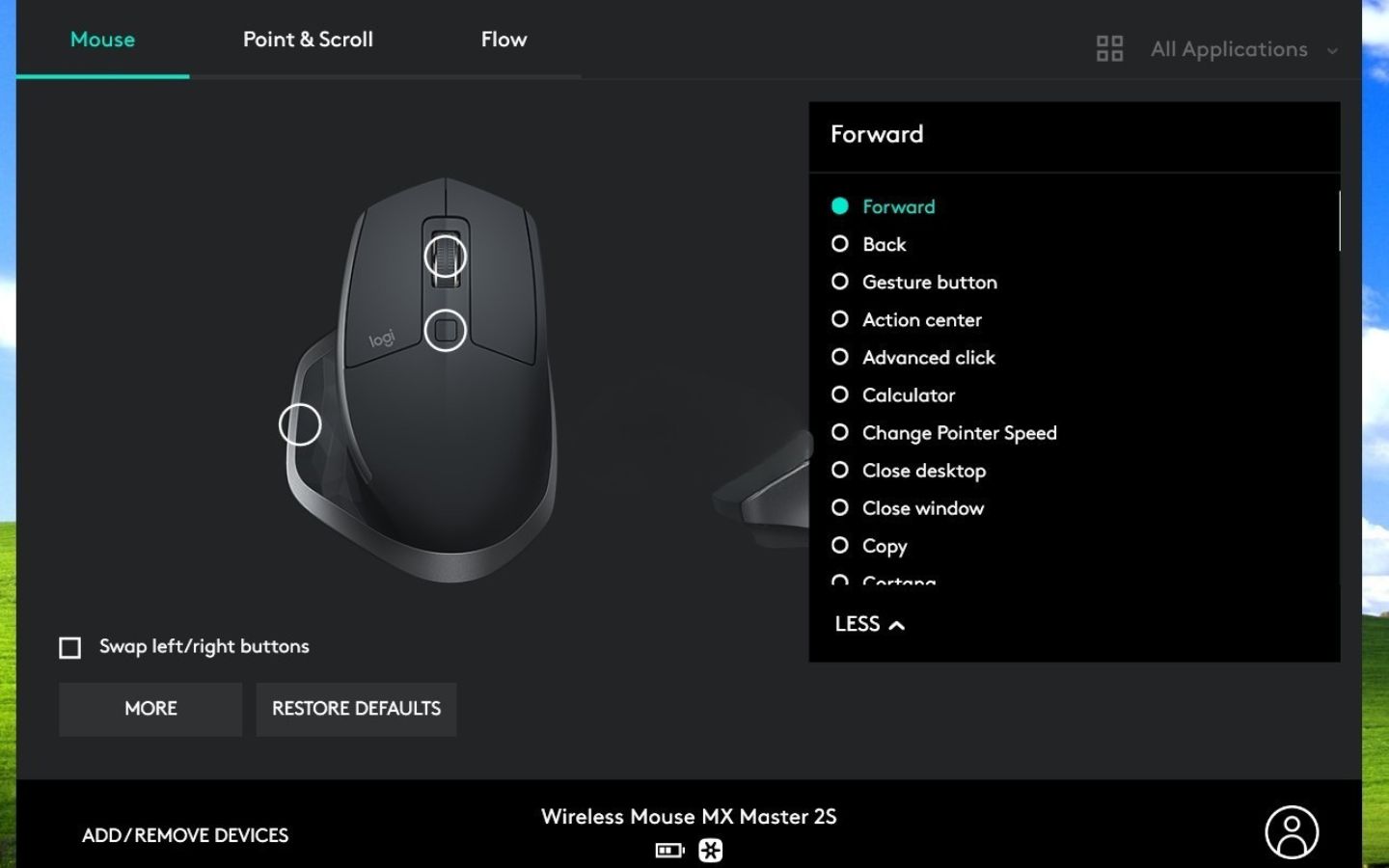Image resolution: width=1389 pixels, height=868 pixels.
Task: Click the All Applications grid icon
Action: click(1110, 48)
